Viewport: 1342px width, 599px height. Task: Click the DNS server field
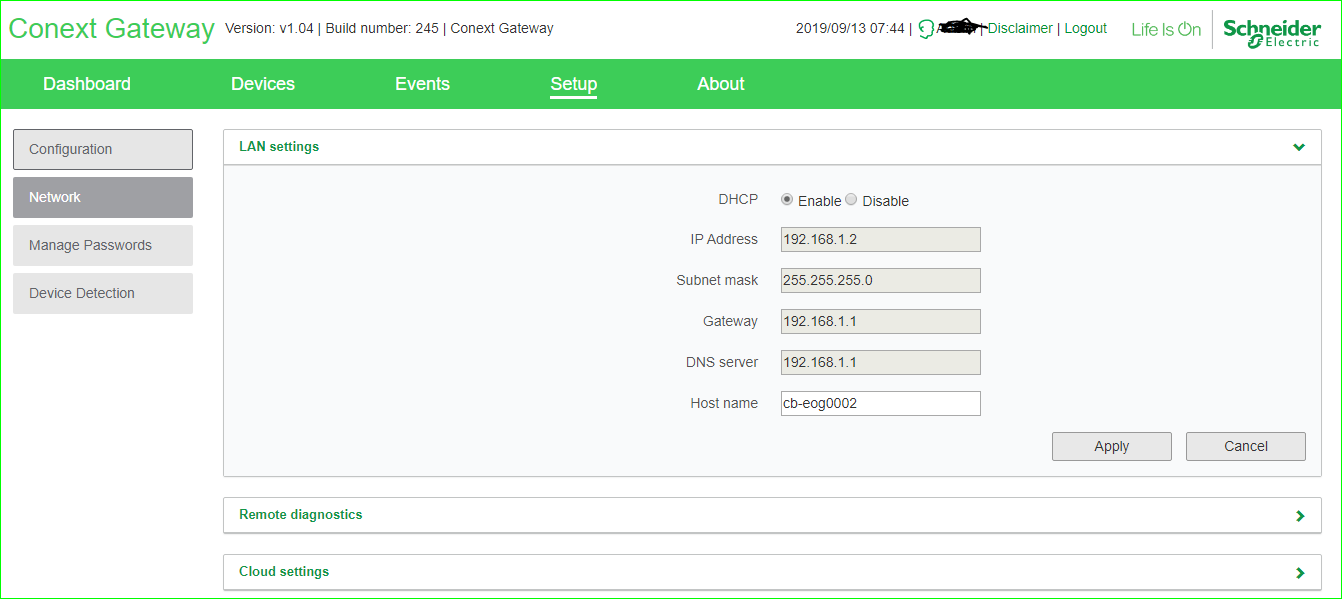click(881, 362)
